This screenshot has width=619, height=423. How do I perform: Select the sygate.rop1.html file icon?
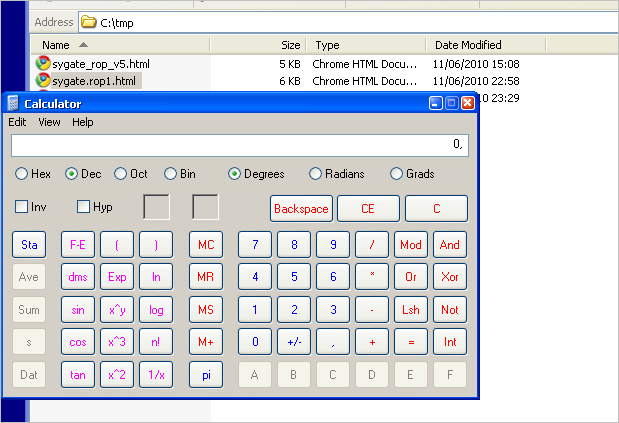(x=43, y=80)
